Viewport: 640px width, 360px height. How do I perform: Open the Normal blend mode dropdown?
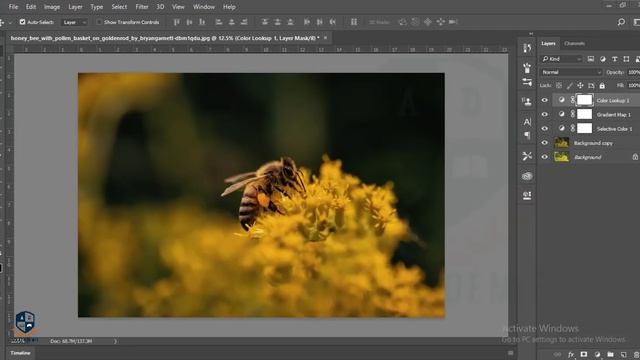tap(571, 72)
